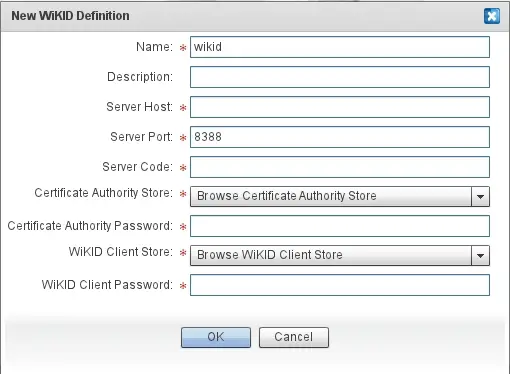This screenshot has width=510, height=374.
Task: Confirm the definition with the OK button
Action: pyautogui.click(x=216, y=337)
